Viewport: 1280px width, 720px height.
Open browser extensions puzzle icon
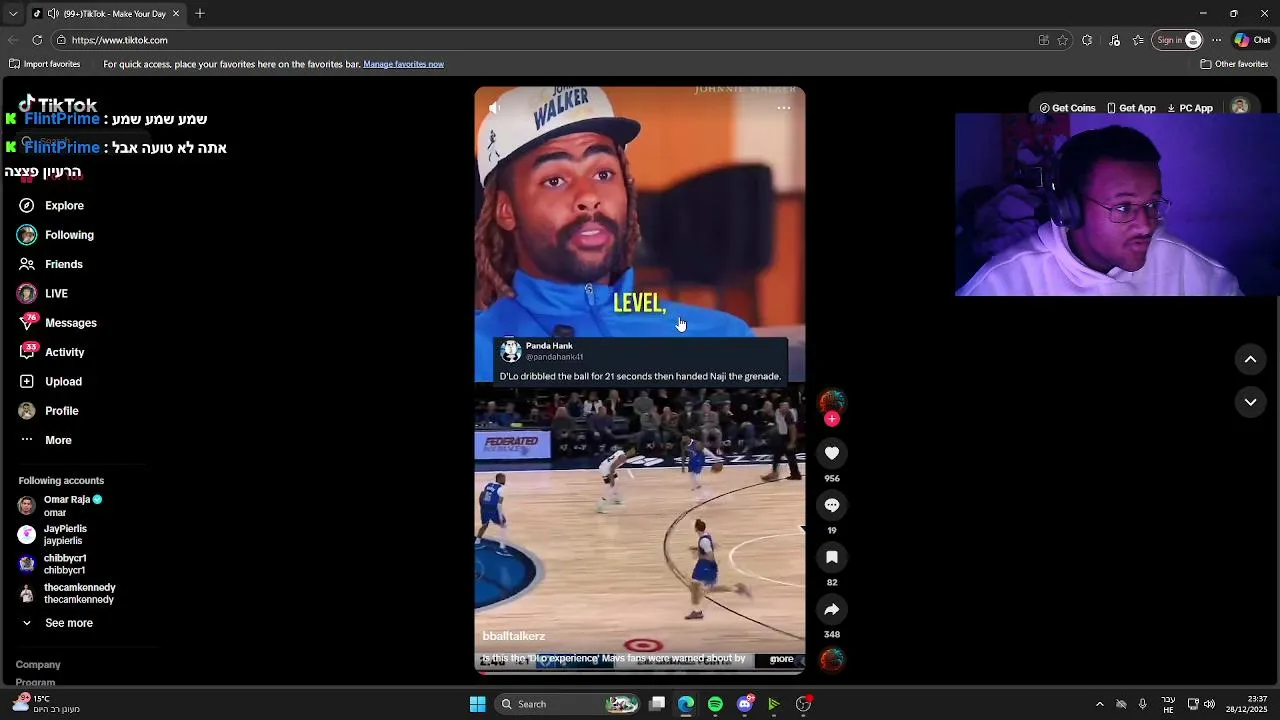(x=1087, y=40)
